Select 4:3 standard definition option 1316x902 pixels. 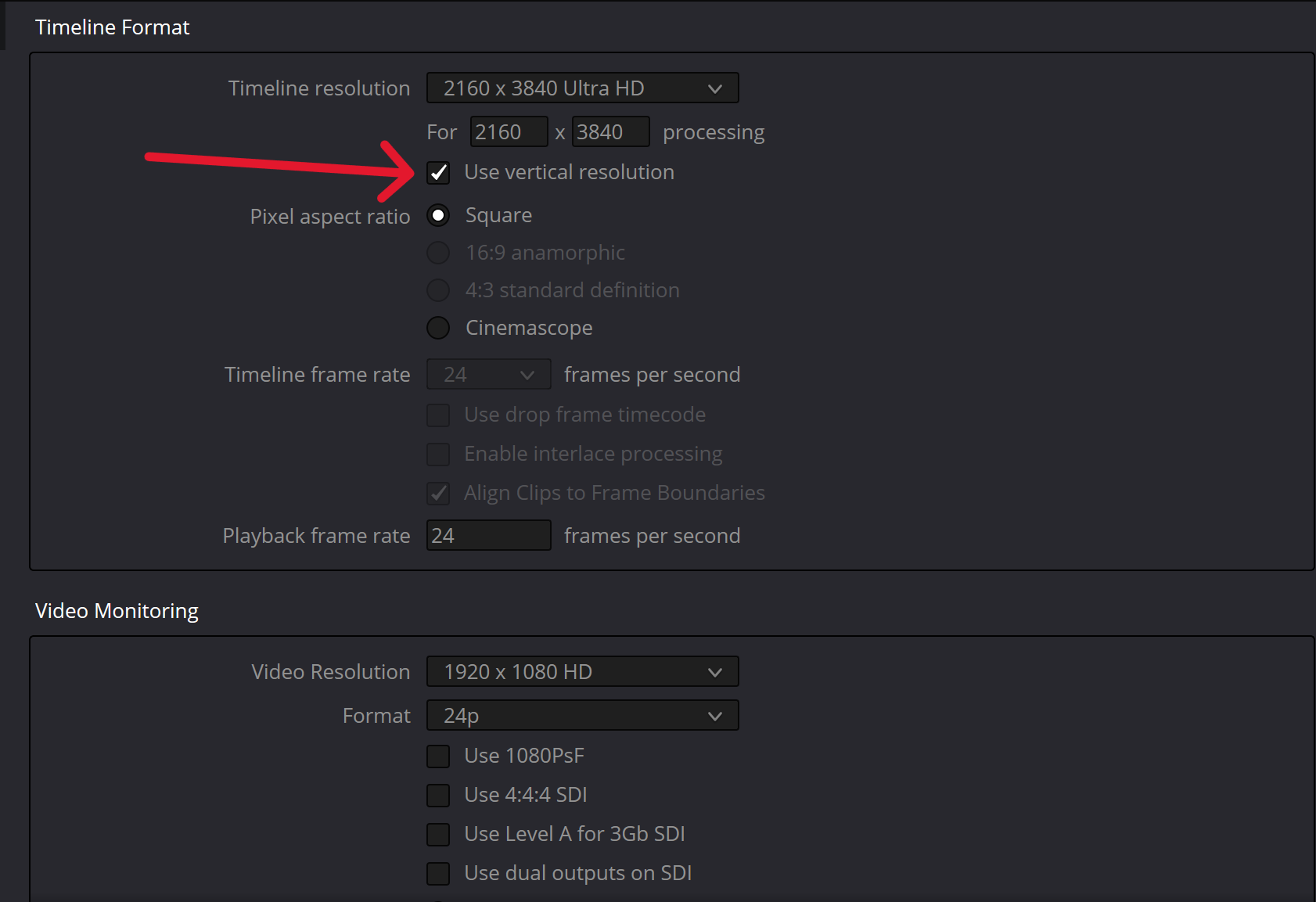tap(438, 290)
